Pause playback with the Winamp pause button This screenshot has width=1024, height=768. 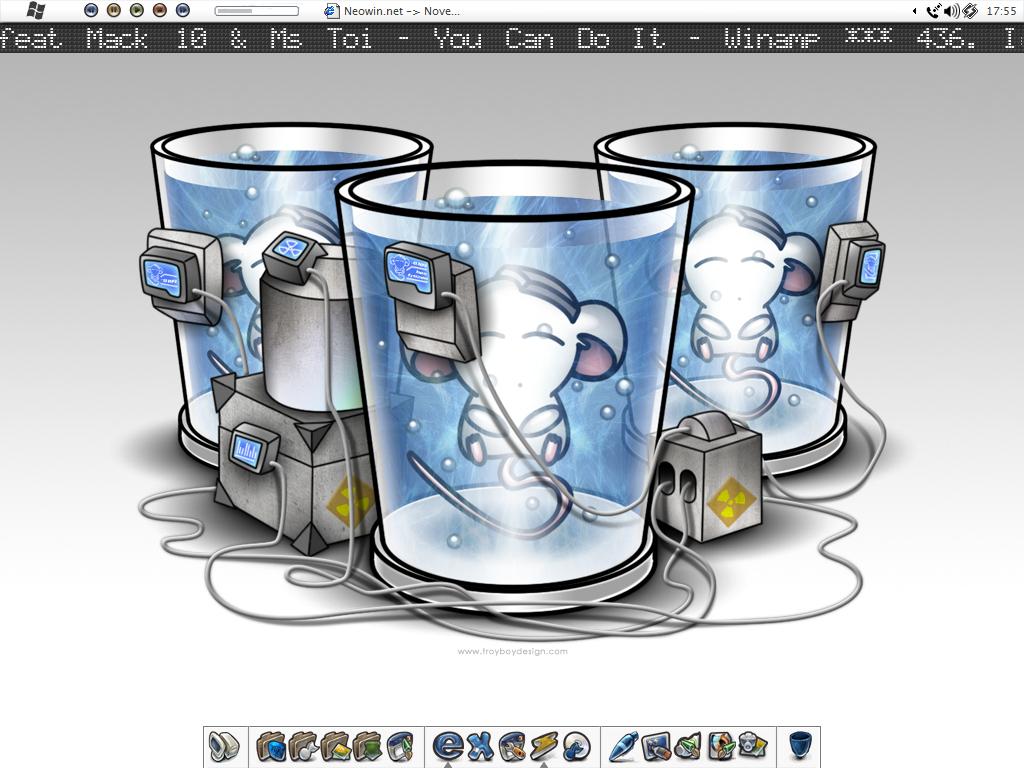[x=114, y=10]
